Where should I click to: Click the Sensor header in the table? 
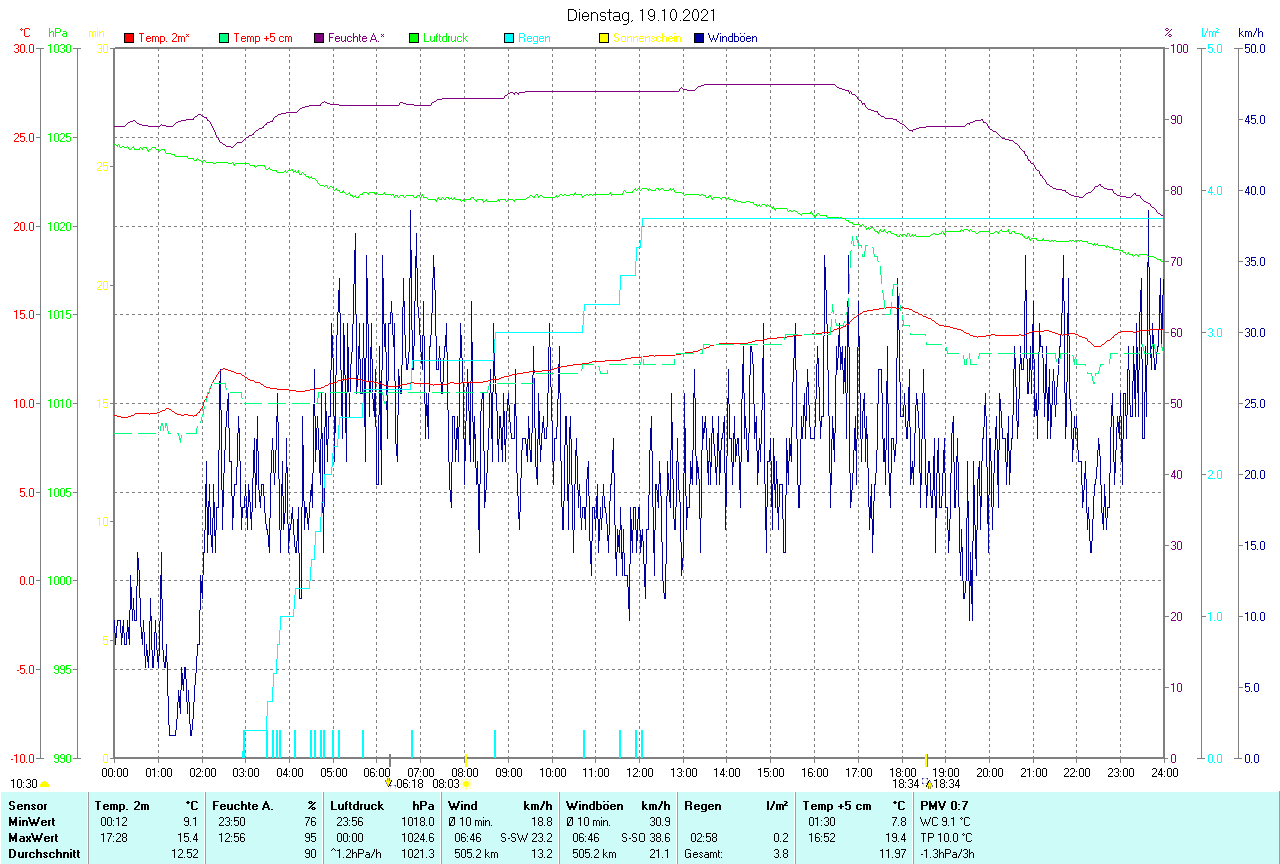26,805
